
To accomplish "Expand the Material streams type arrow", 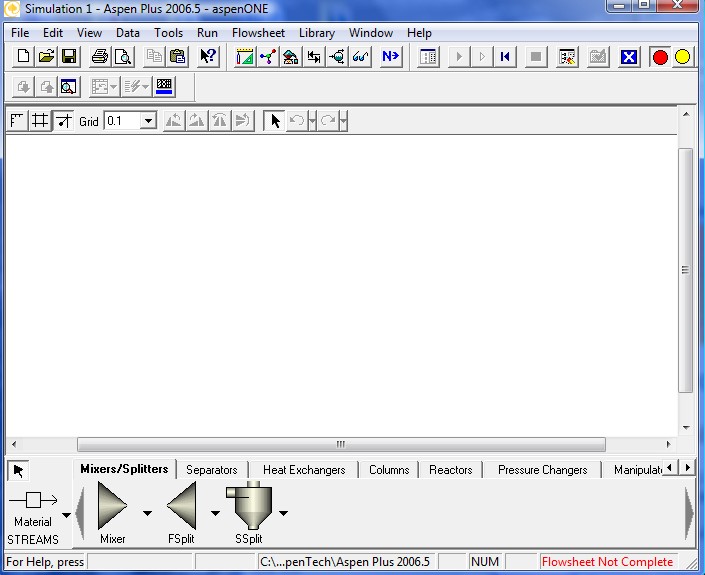I will pos(67,516).
